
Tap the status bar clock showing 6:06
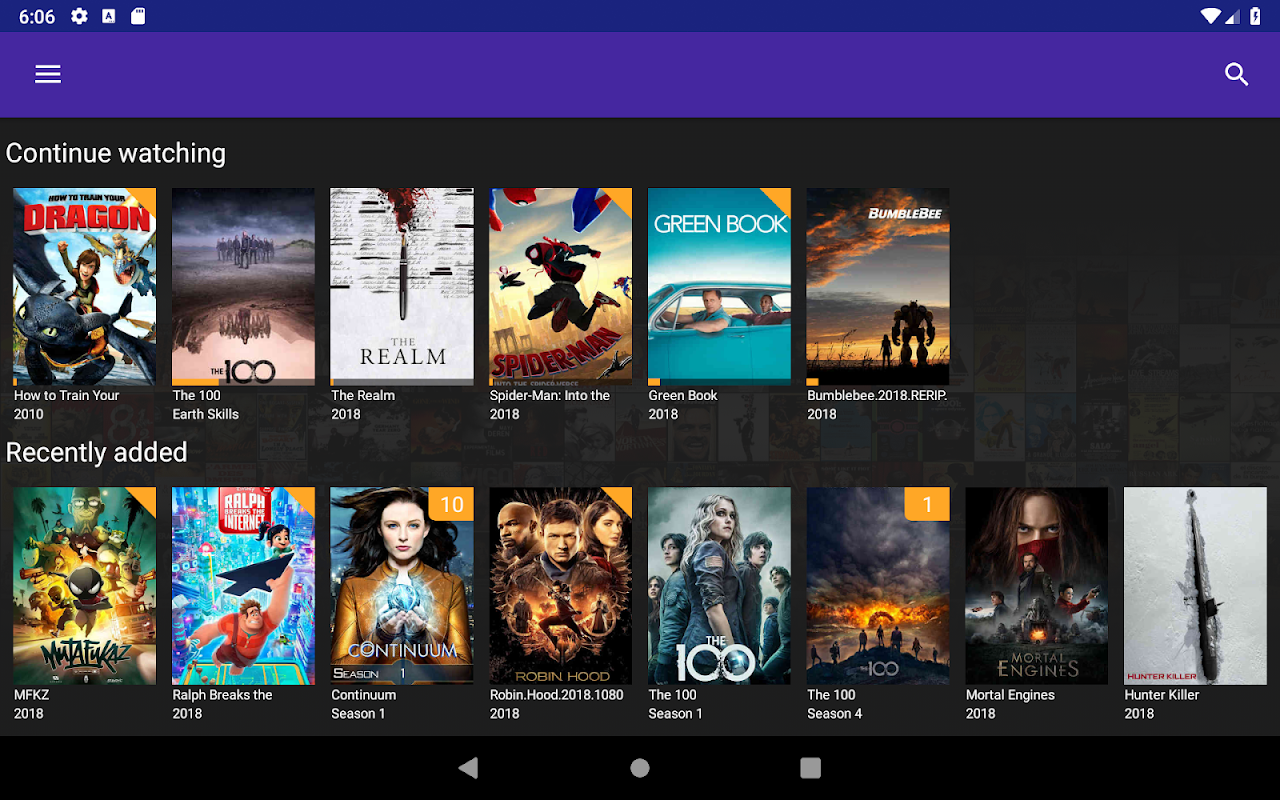tap(37, 17)
